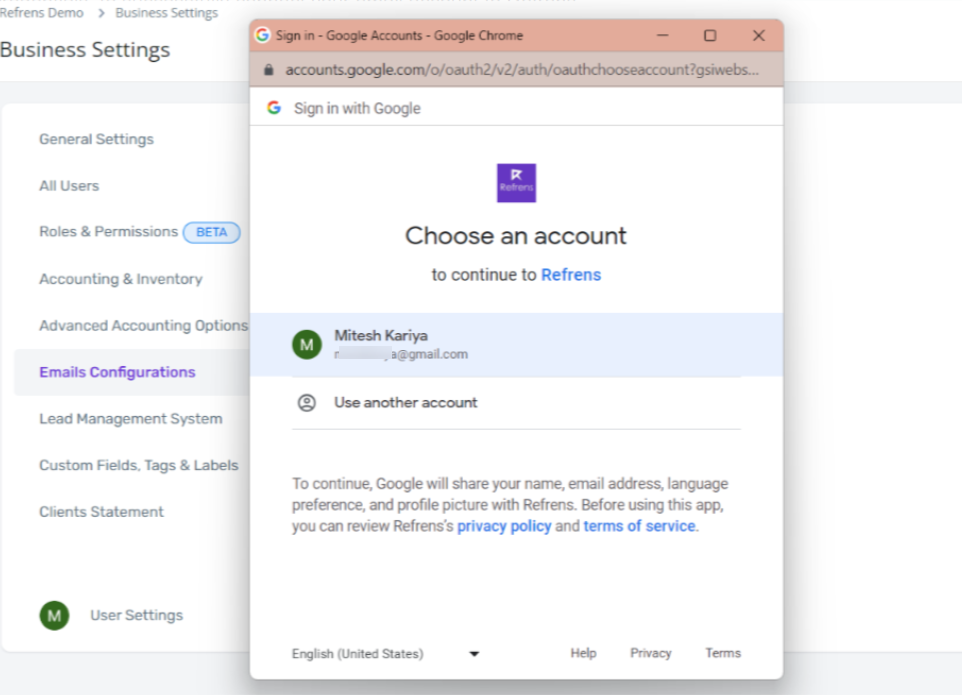
Task: Click the accounts.google.com address bar URL
Action: tap(522, 70)
